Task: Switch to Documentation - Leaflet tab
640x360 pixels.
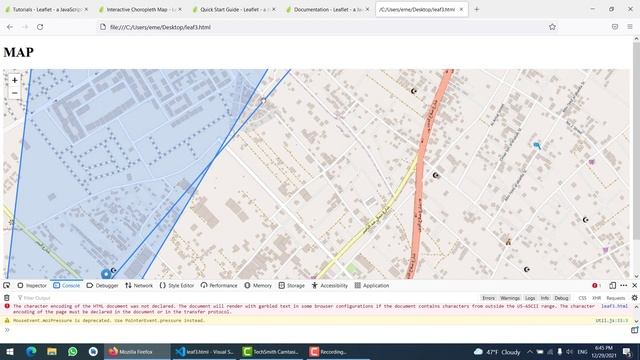Action: point(327,9)
